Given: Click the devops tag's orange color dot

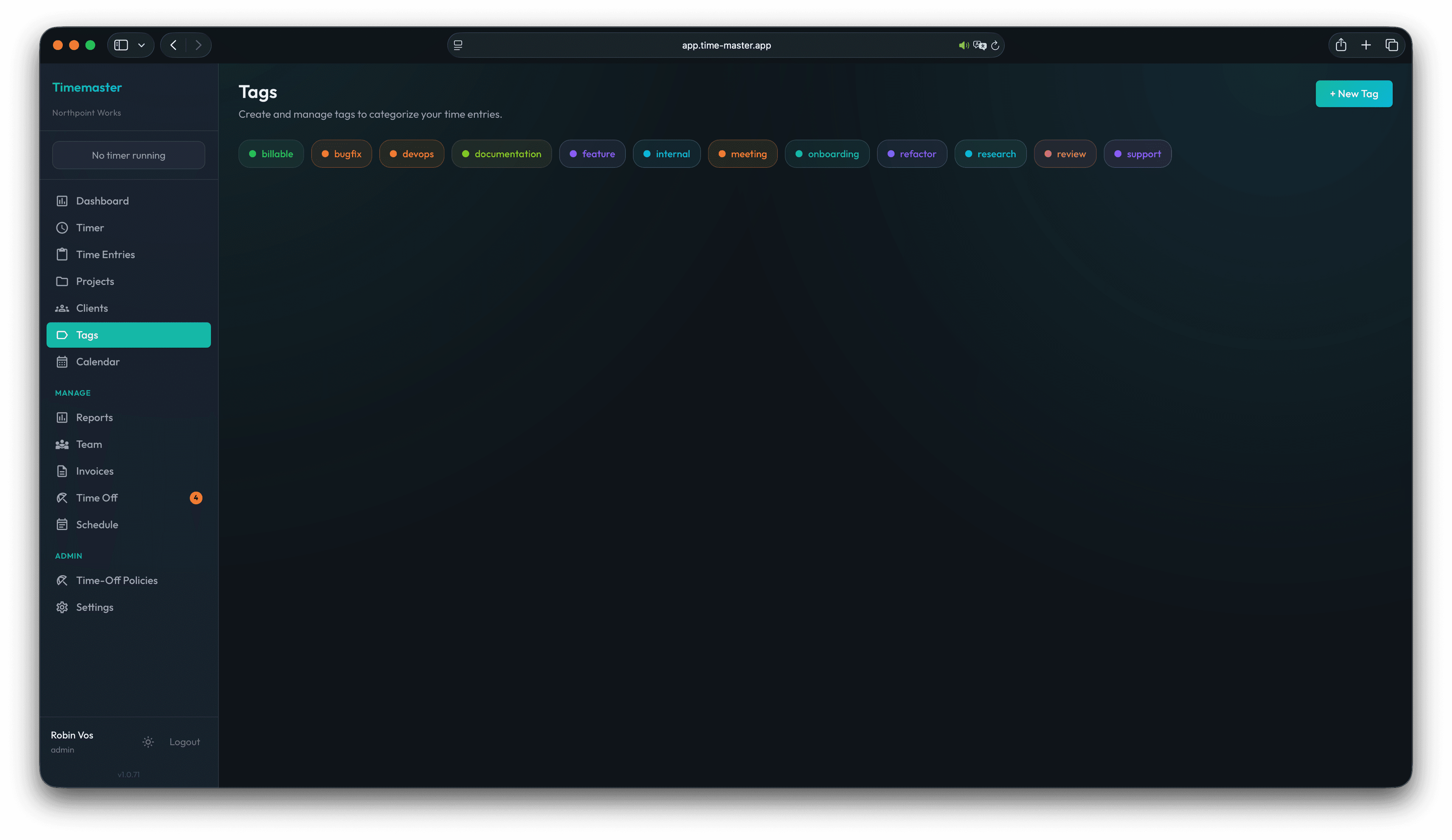Looking at the screenshot, I should [x=393, y=154].
